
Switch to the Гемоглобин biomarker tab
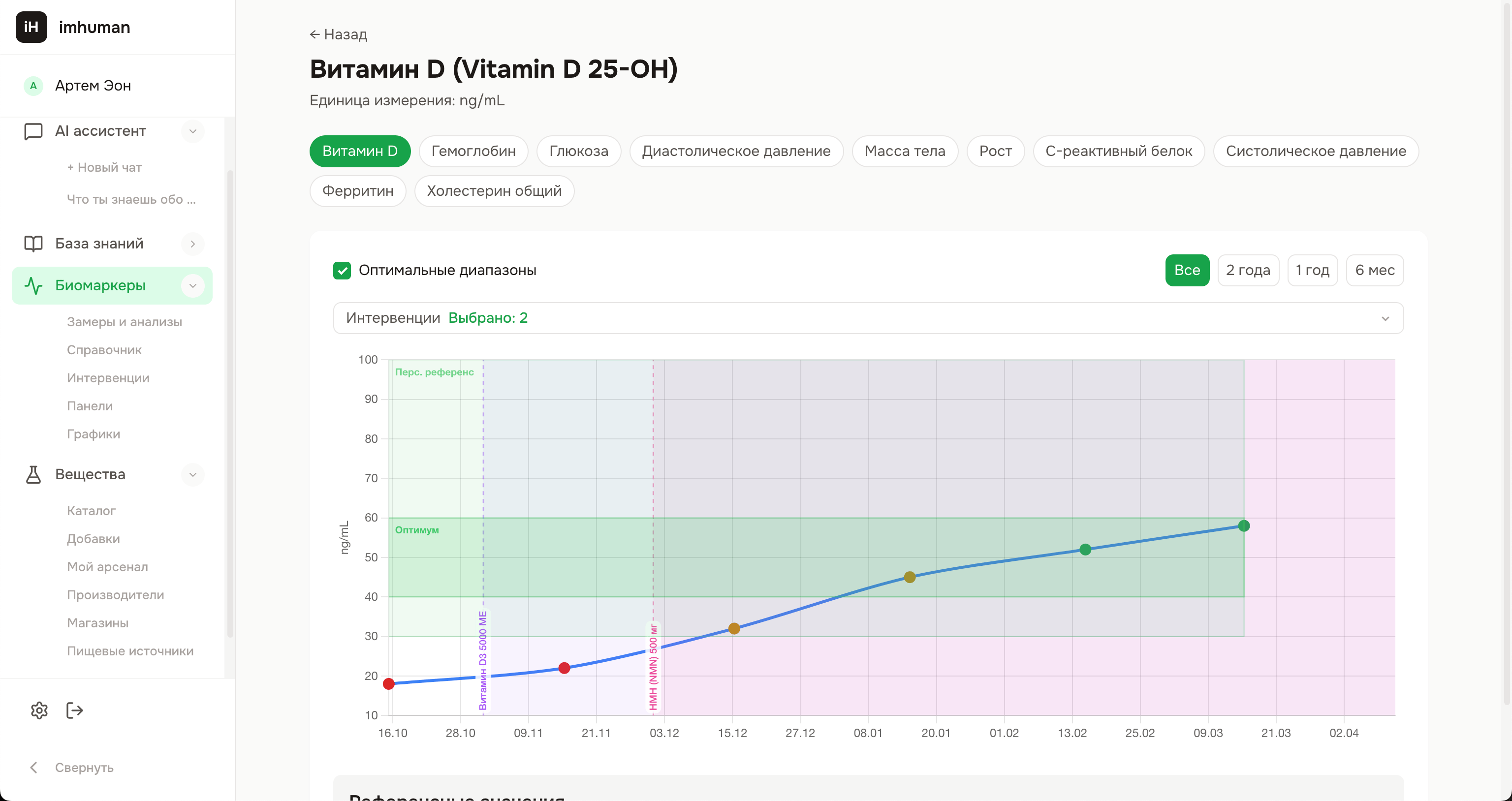click(473, 151)
